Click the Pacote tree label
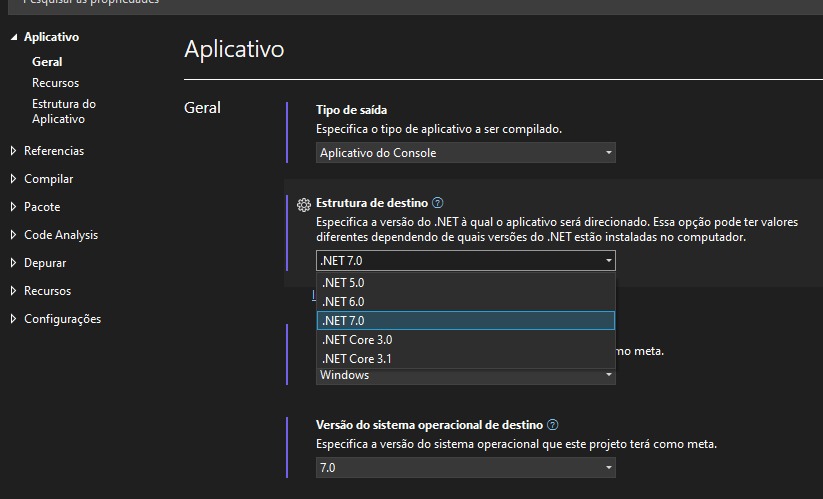 [x=42, y=207]
